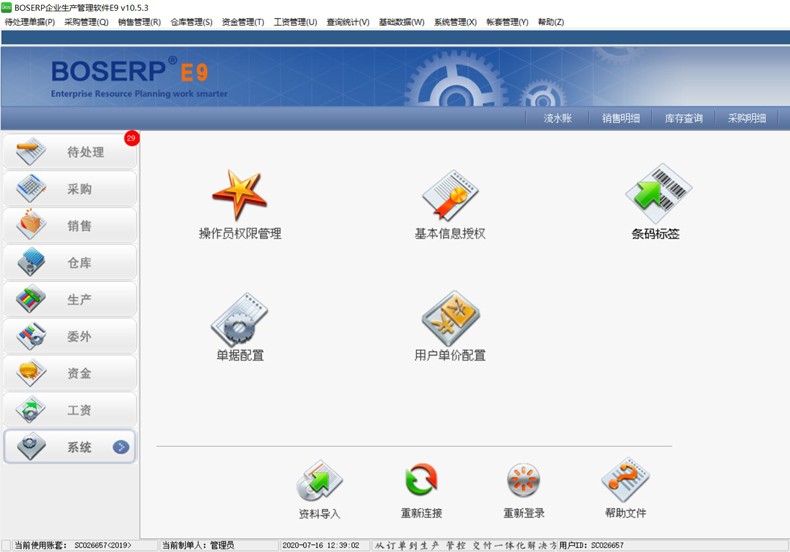
Task: Click the 库存查询 shortcut button
Action: click(x=684, y=118)
